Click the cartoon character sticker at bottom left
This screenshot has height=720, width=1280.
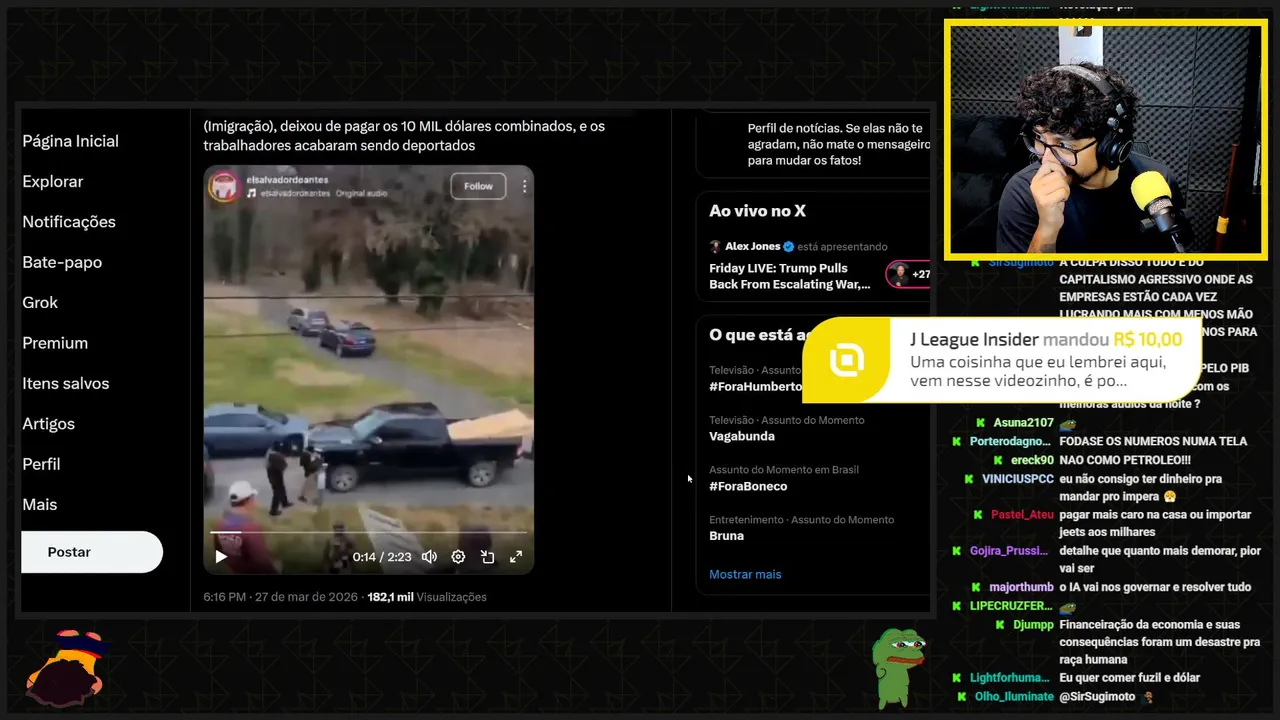click(66, 669)
